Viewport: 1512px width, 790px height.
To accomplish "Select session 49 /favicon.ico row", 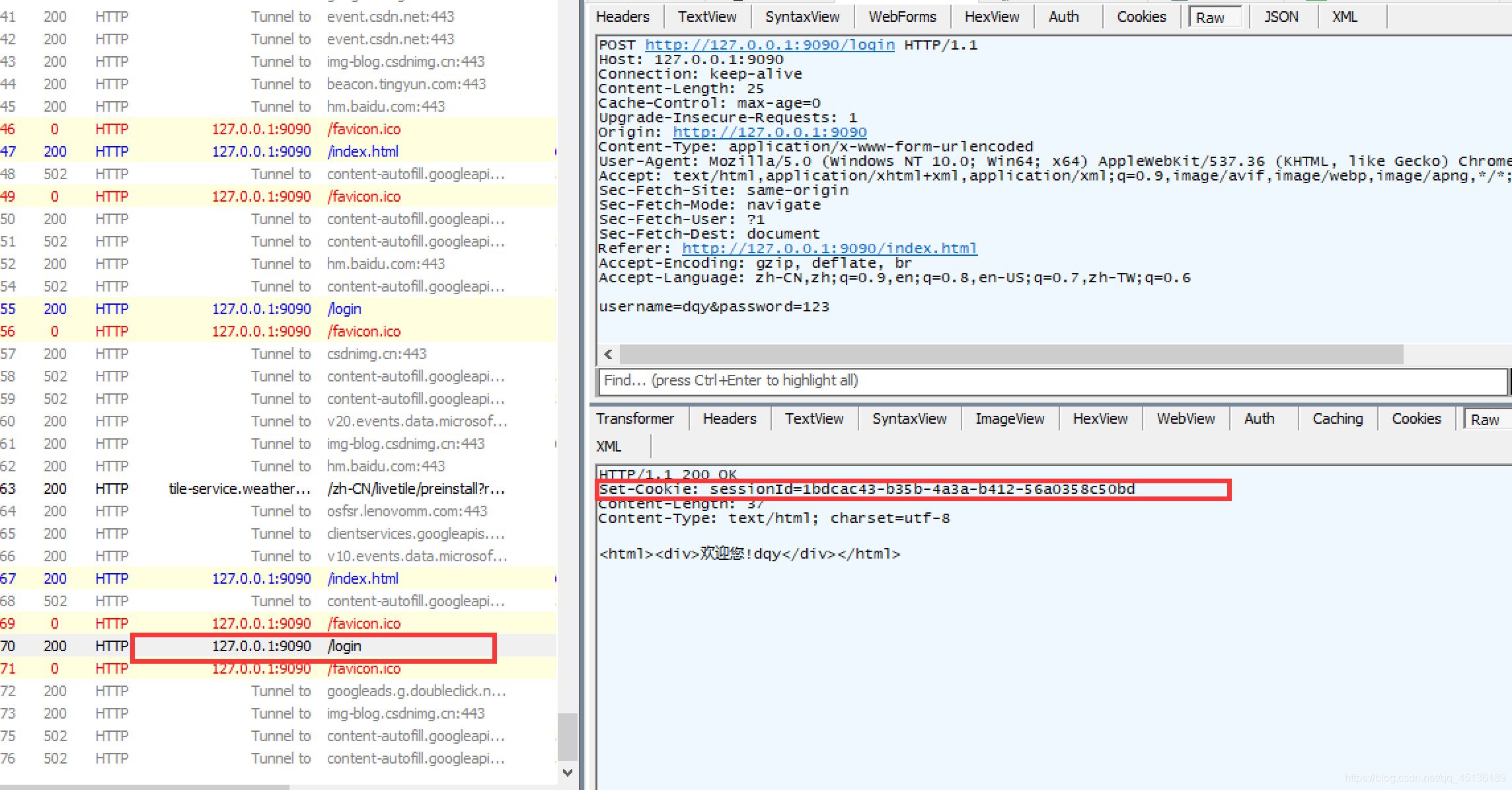I will [x=278, y=196].
